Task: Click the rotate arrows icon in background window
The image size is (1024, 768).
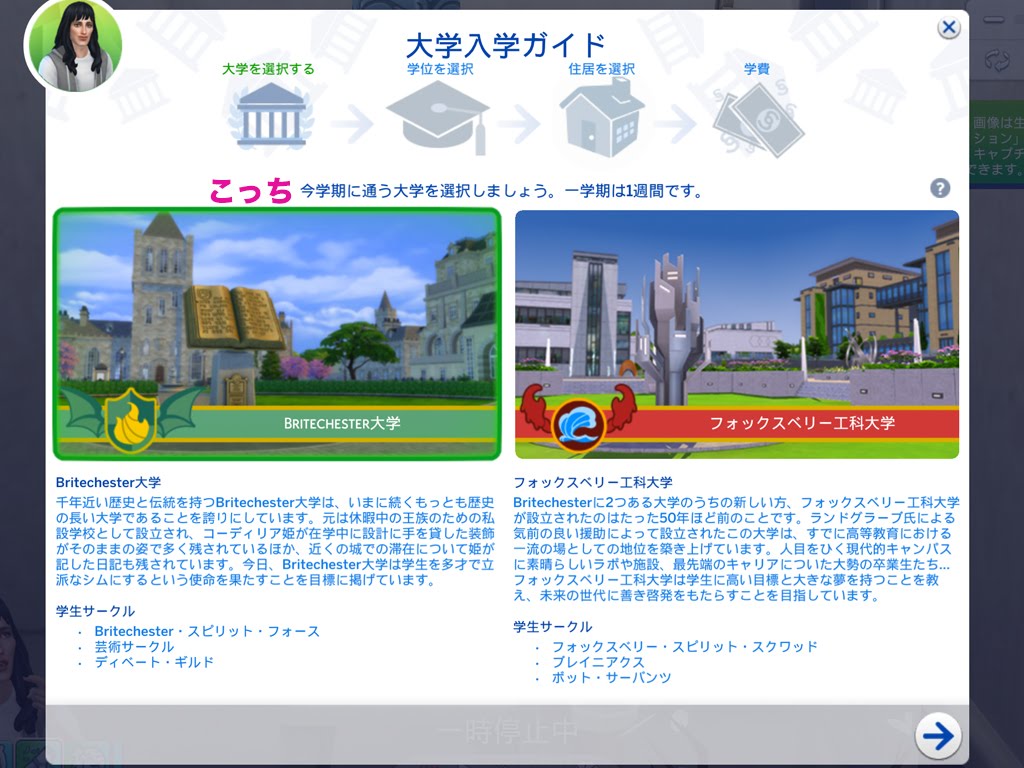Action: point(997,60)
